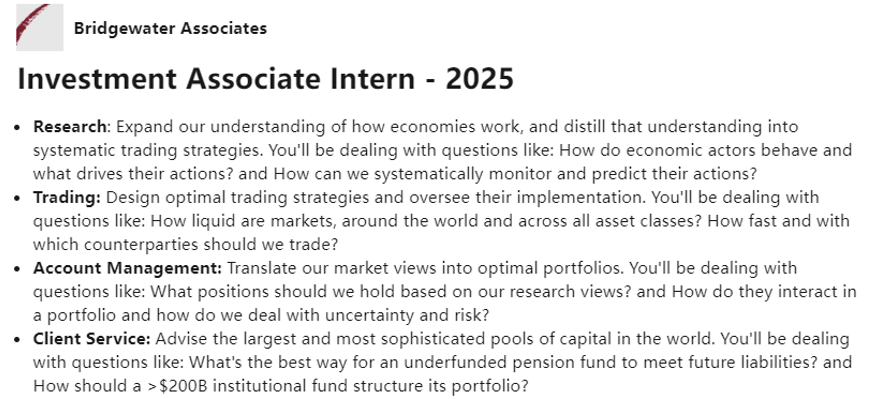Click the year '2025' in the title
This screenshot has width=874, height=399.
(x=479, y=79)
